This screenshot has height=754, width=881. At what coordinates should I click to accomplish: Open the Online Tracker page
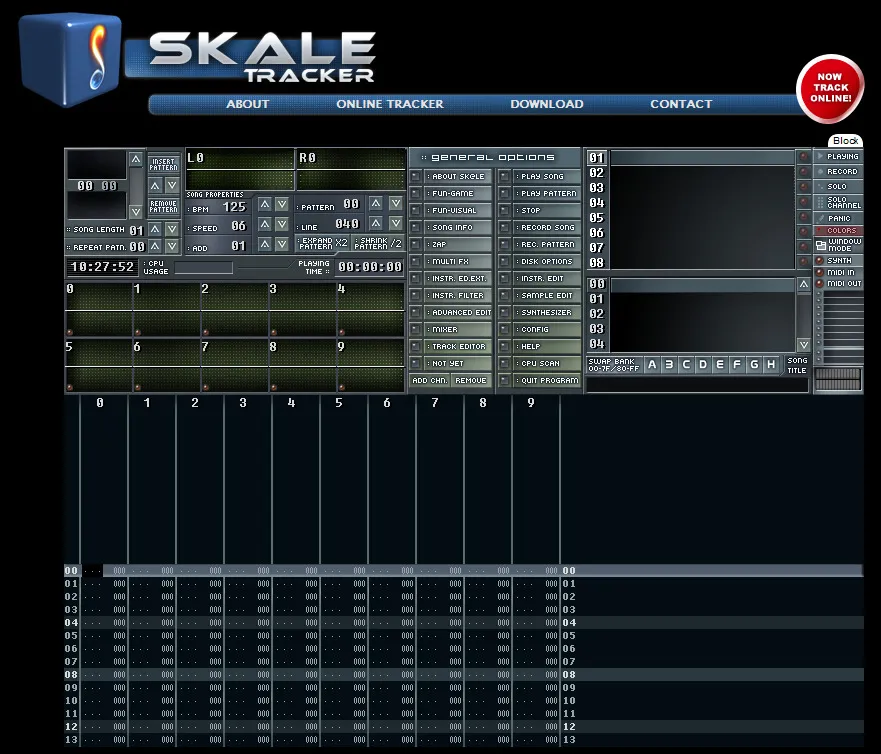(389, 104)
